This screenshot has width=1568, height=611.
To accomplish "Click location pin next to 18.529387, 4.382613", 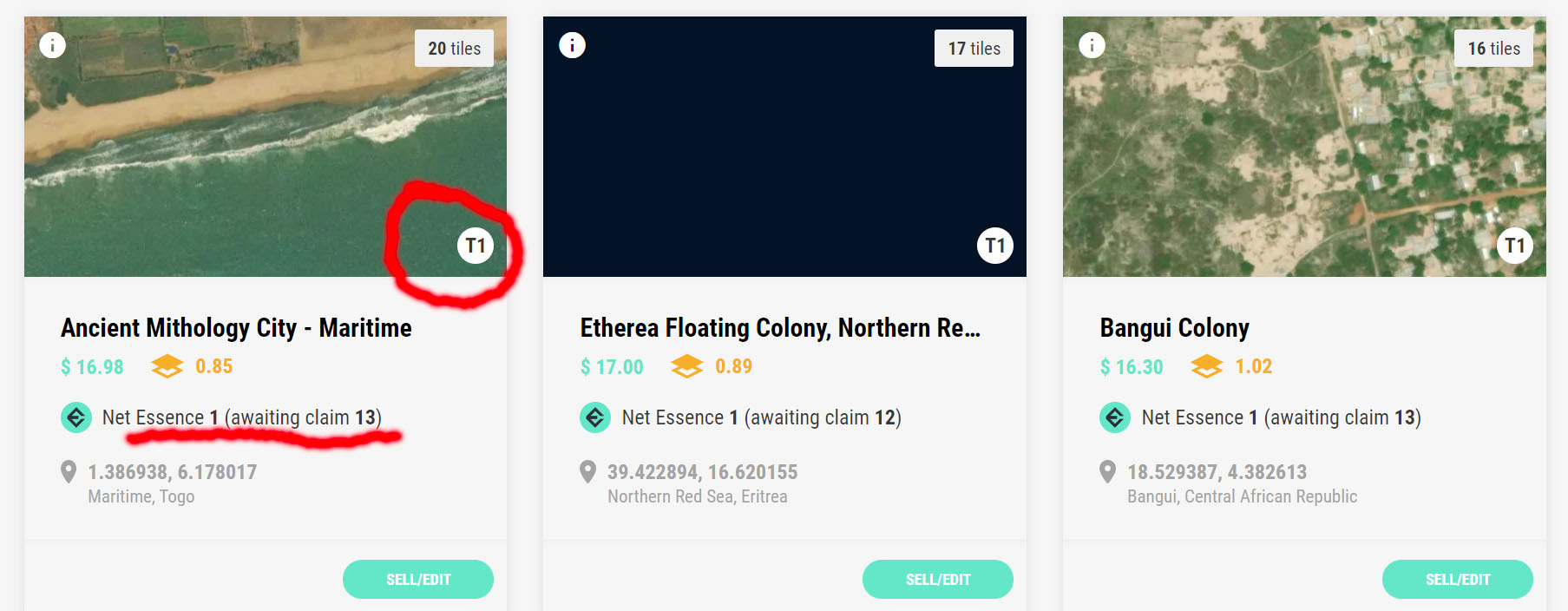I will [1107, 472].
